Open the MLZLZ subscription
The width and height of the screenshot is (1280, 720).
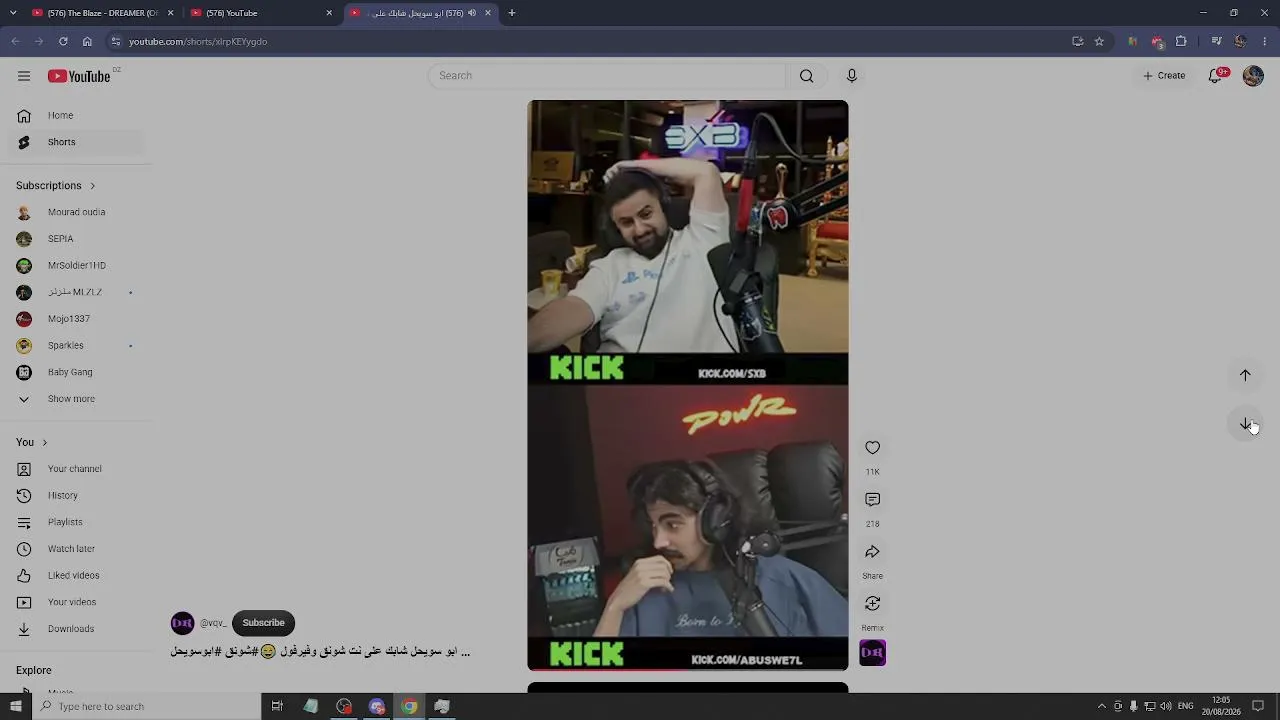(76, 292)
